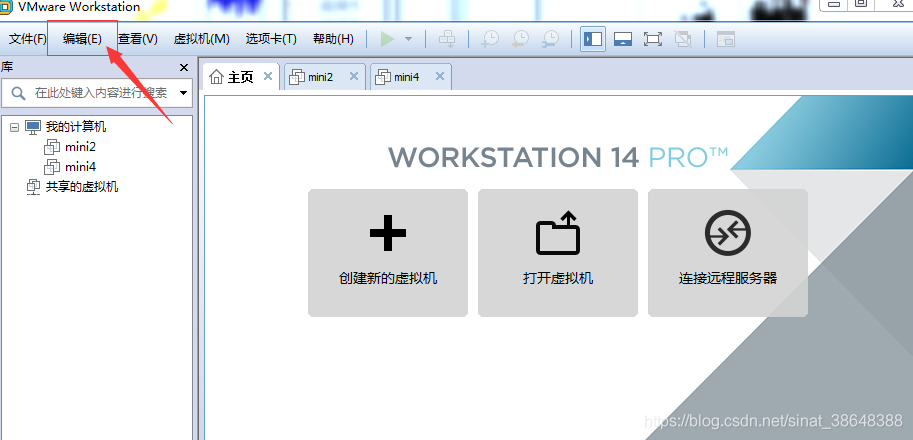Open the 编辑(E) menu
Image resolution: width=913 pixels, height=440 pixels.
coord(82,39)
